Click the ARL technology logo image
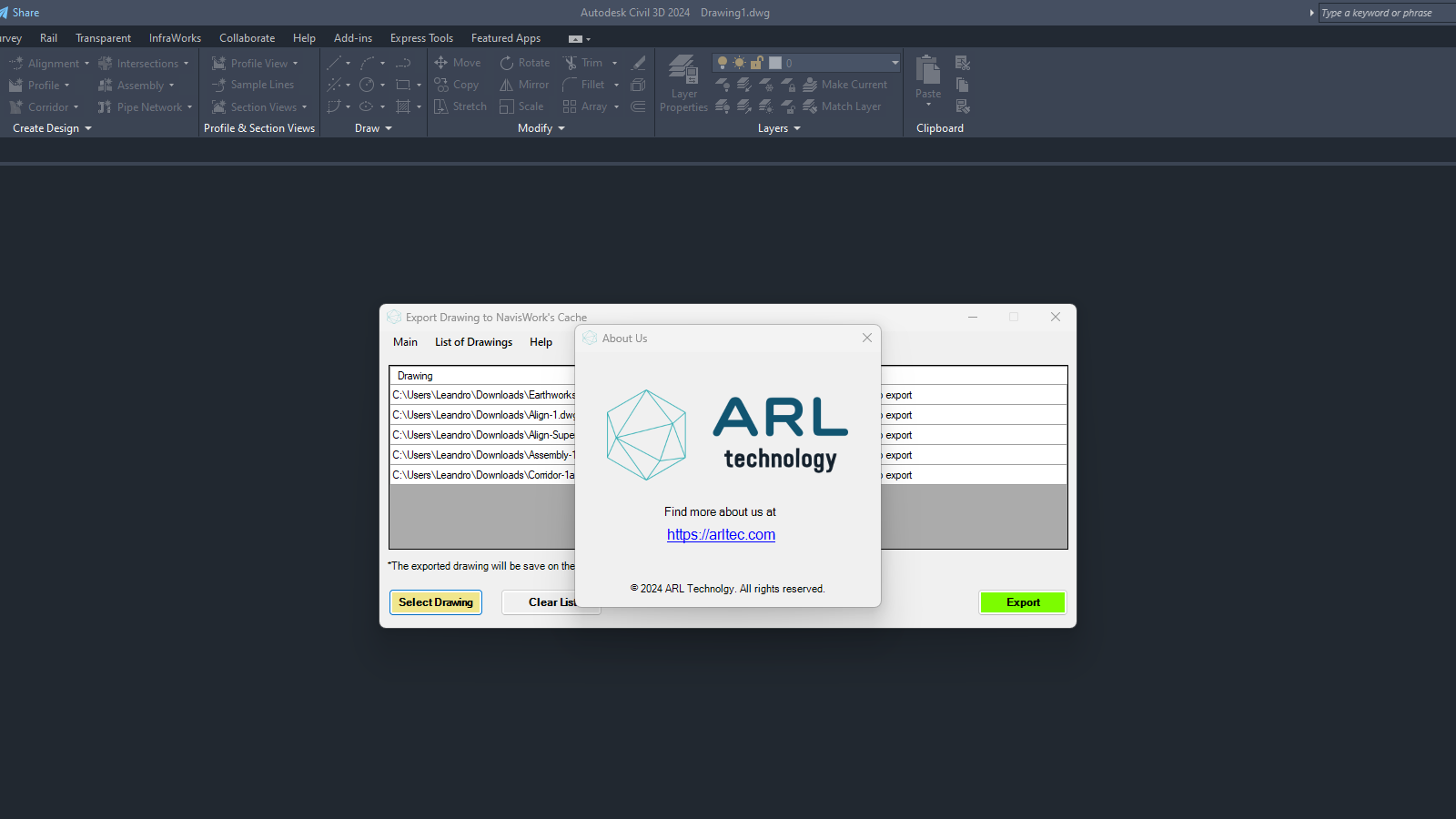Screen dimensions: 1456x819 727,435
